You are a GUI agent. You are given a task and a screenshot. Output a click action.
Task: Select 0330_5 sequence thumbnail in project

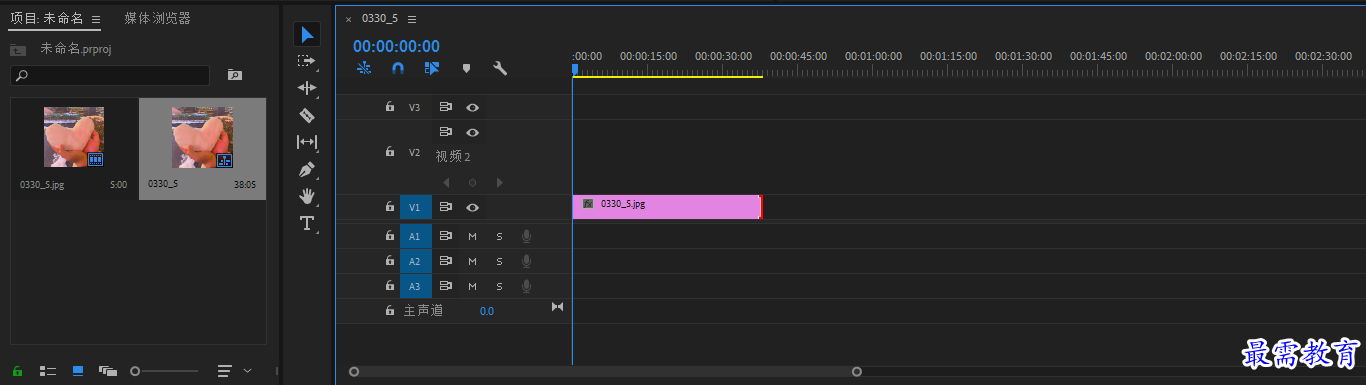tap(202, 137)
